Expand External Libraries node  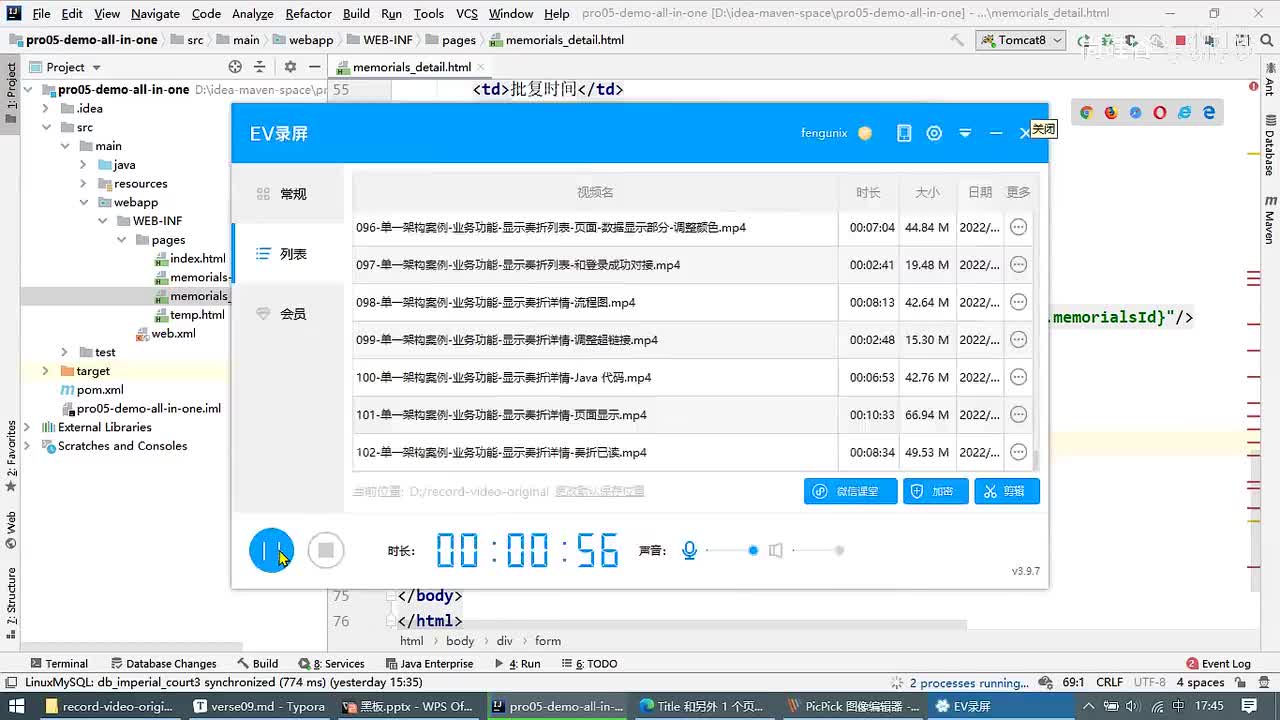tap(28, 427)
